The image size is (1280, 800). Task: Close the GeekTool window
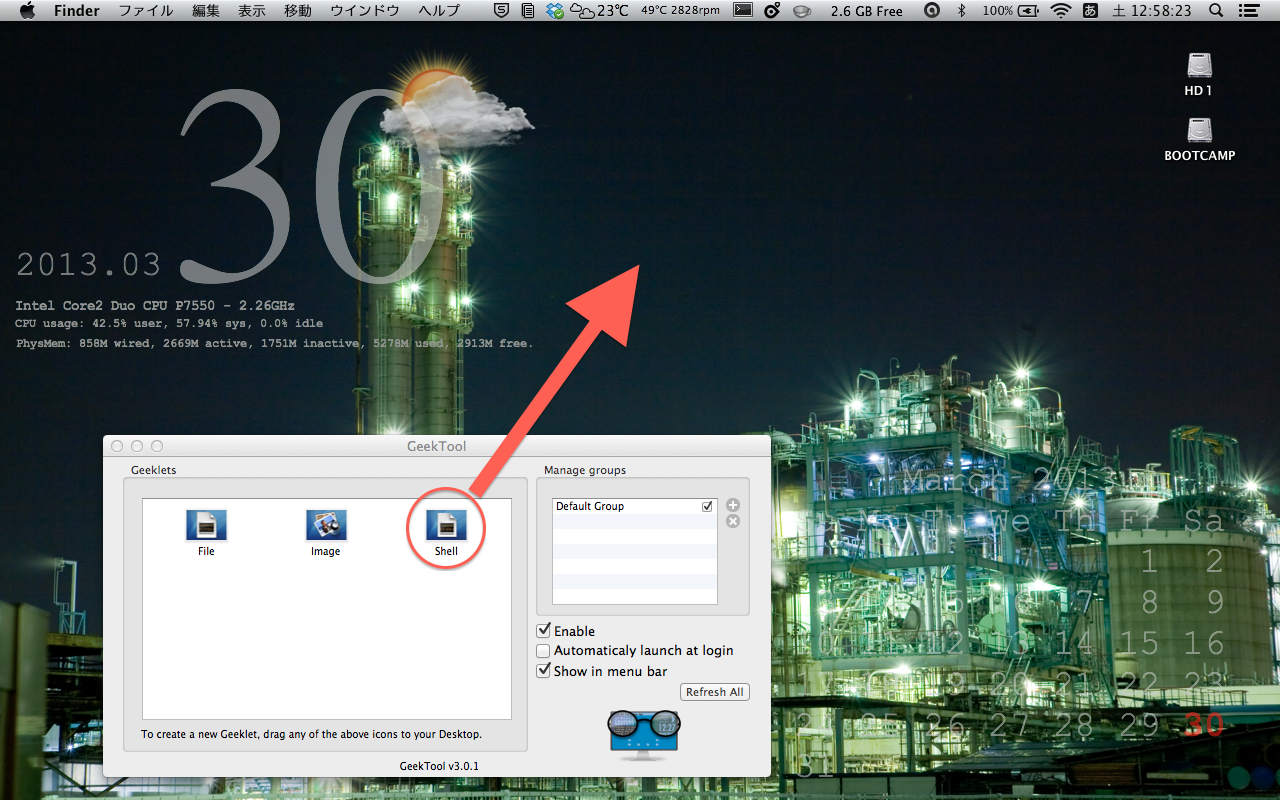coord(117,446)
